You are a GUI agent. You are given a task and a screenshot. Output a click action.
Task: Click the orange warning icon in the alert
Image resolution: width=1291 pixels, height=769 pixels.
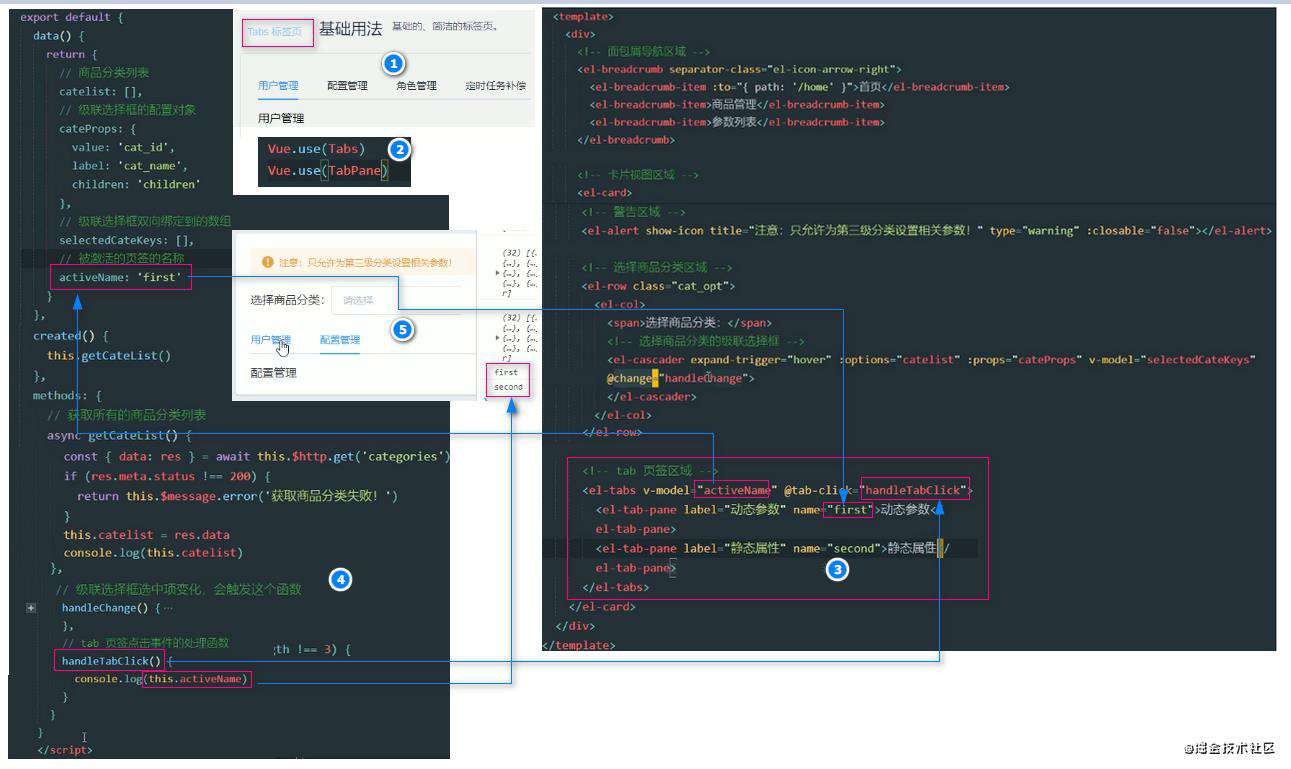[267, 263]
